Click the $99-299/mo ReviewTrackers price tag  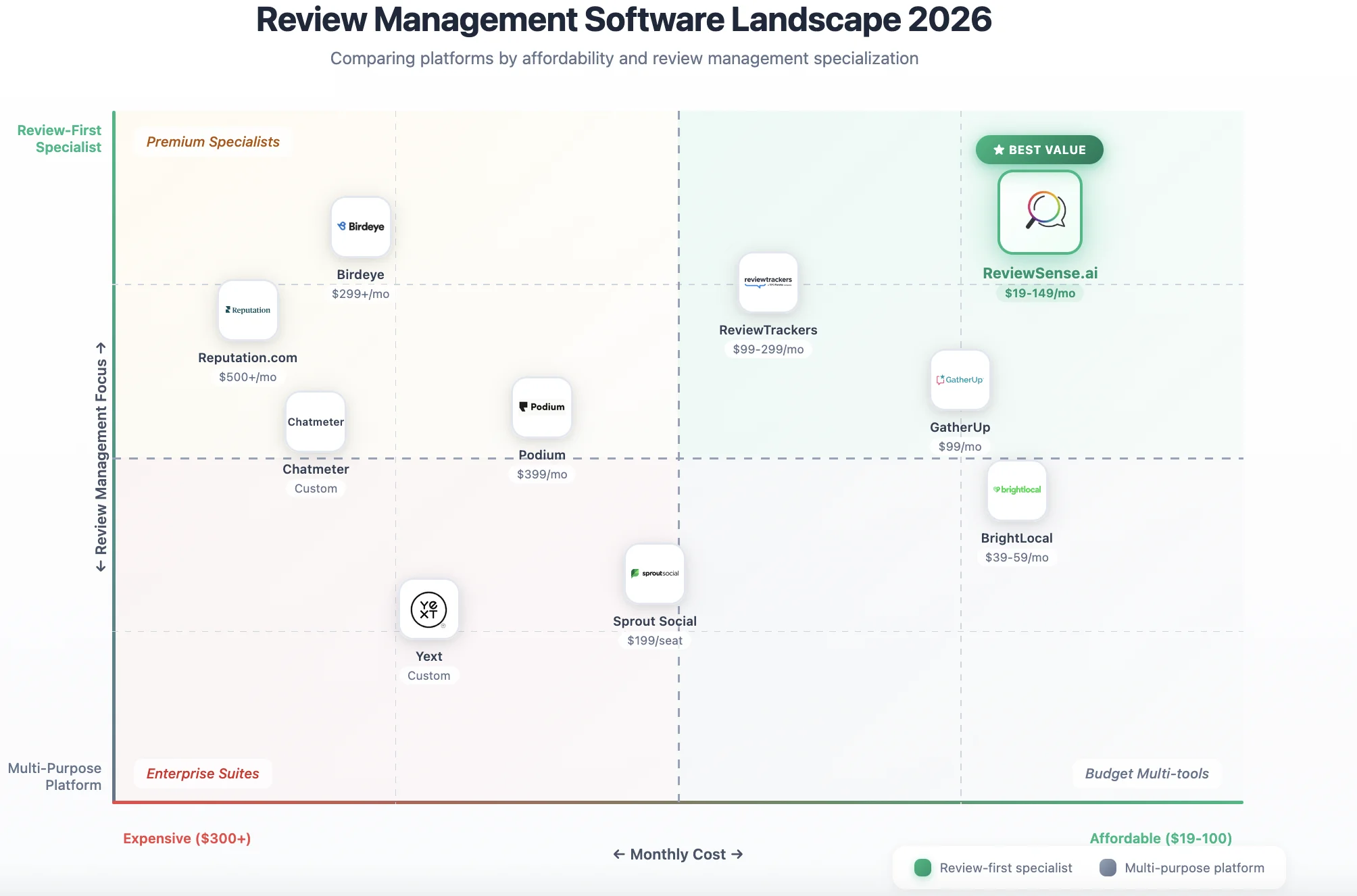coord(768,349)
